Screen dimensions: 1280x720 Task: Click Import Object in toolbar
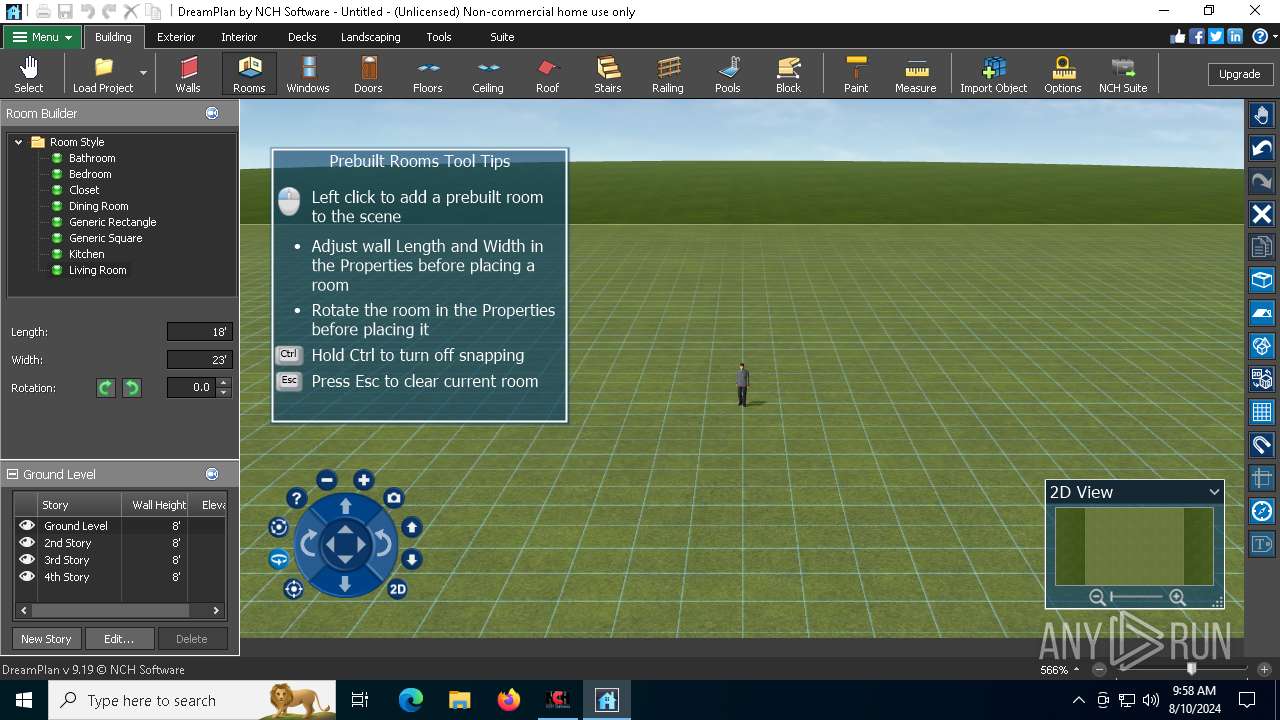coord(994,75)
